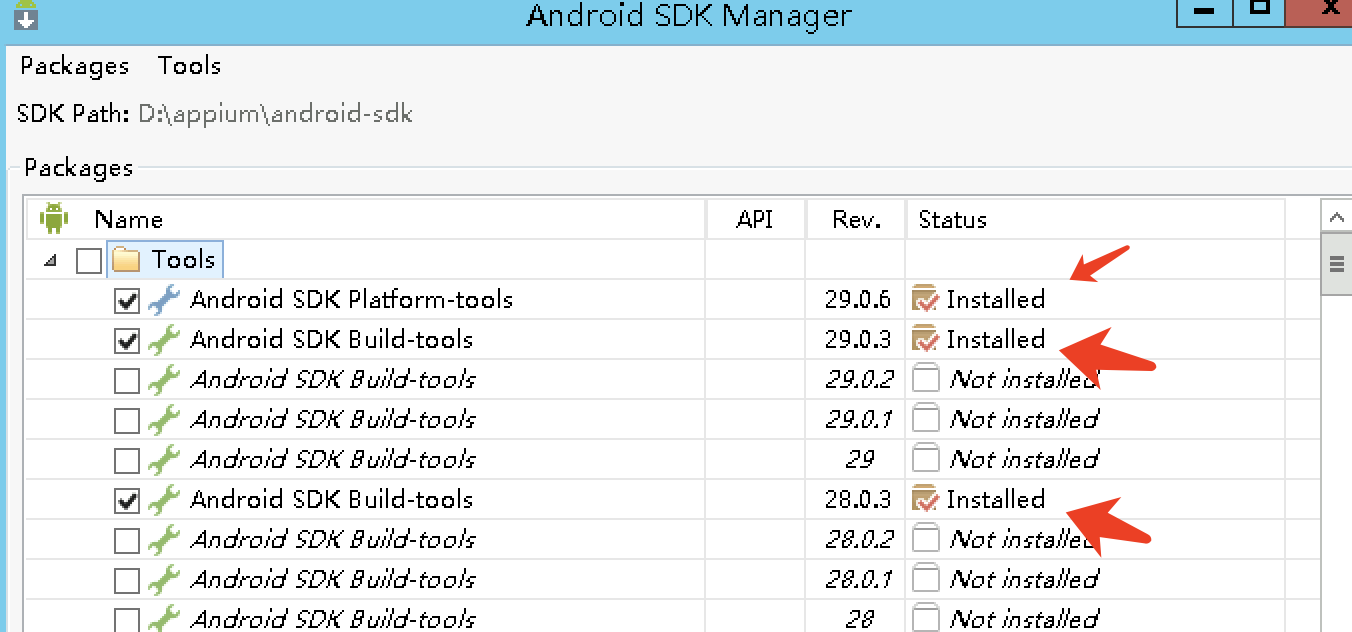Select the Build-tools name in the 29.0.1 row

click(x=332, y=419)
